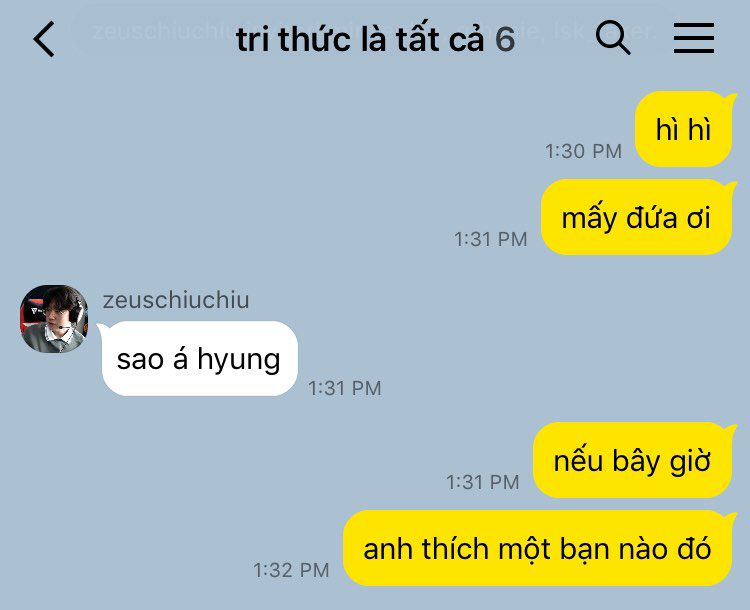Tap zeuschiuchiu's profile picture
Image resolution: width=750 pixels, height=610 pixels.
54,319
